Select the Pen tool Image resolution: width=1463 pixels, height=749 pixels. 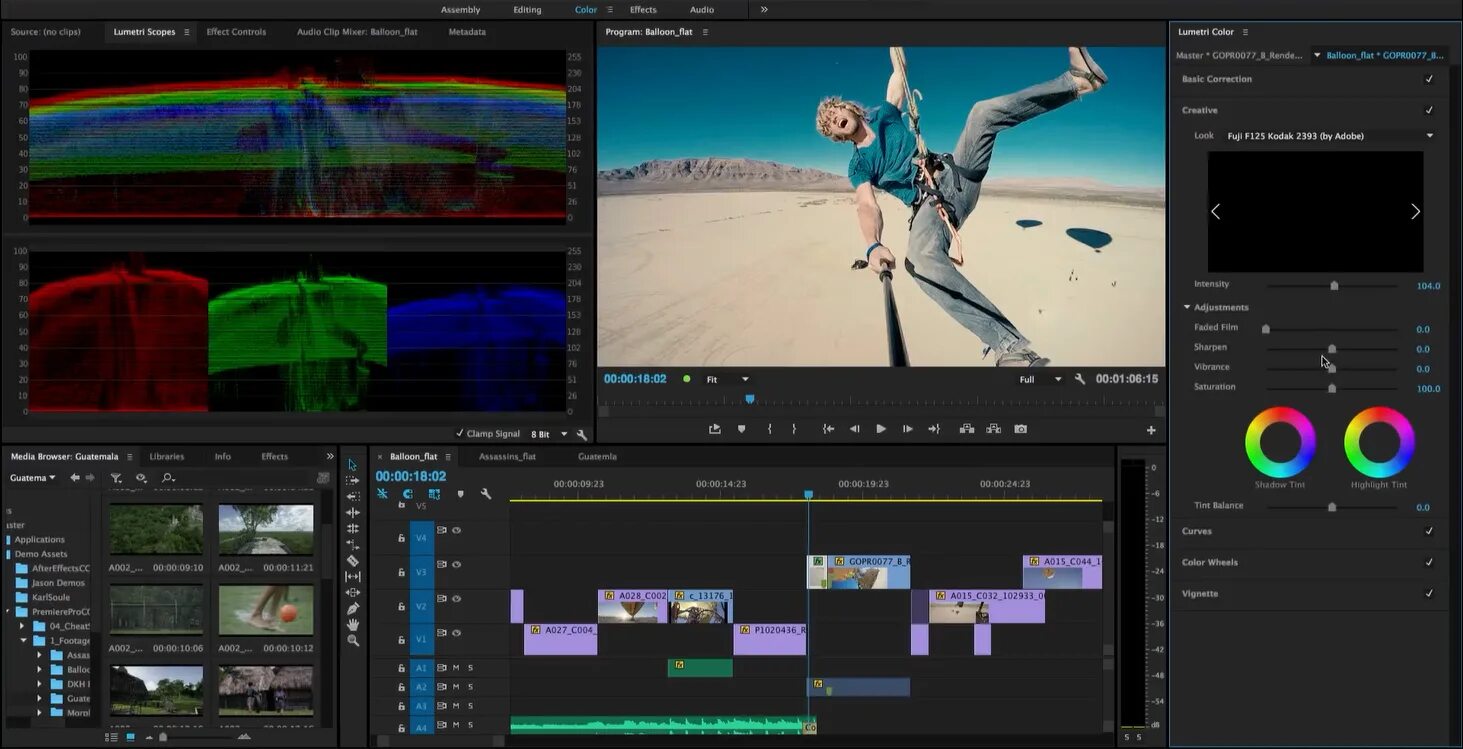[x=353, y=609]
